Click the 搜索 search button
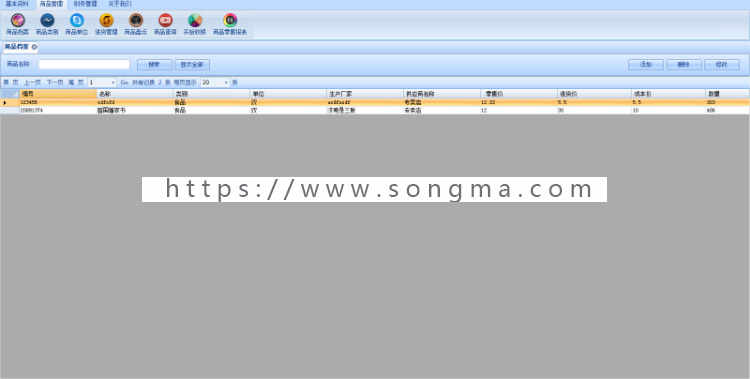This screenshot has width=750, height=379. pyautogui.click(x=154, y=65)
